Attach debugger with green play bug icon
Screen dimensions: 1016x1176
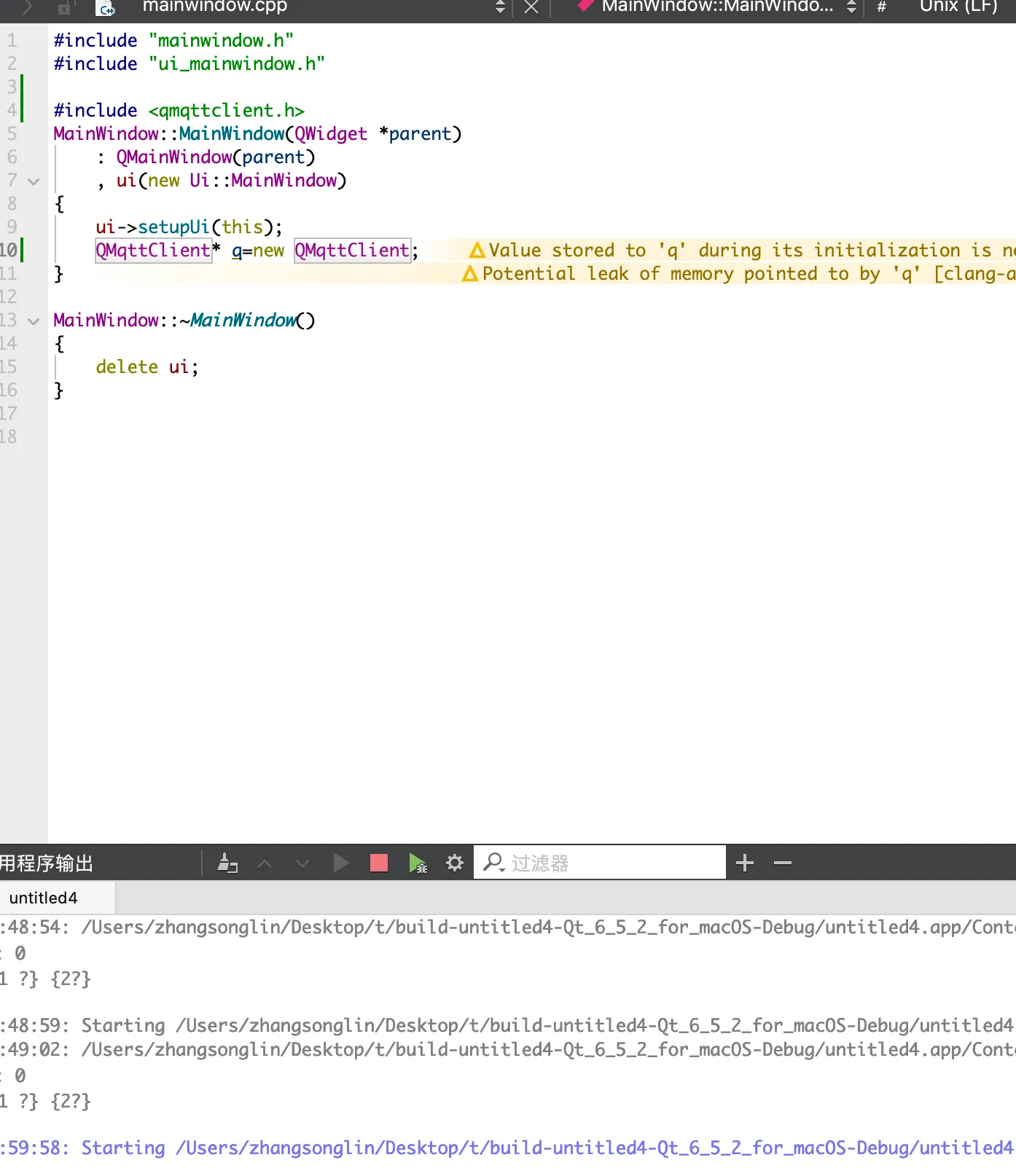point(418,863)
